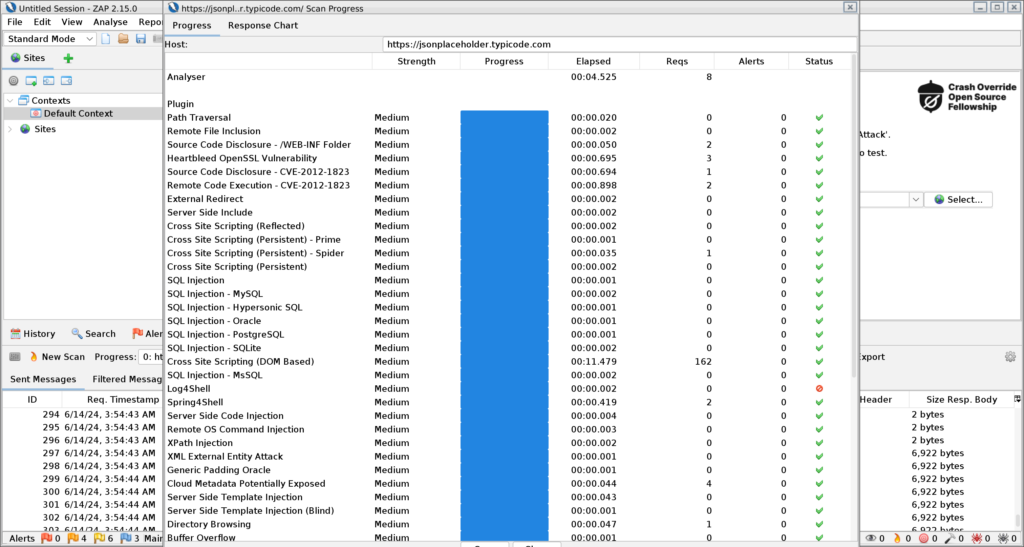Click the Elapsed column header
Screen dimensions: 1024x547
point(593,61)
